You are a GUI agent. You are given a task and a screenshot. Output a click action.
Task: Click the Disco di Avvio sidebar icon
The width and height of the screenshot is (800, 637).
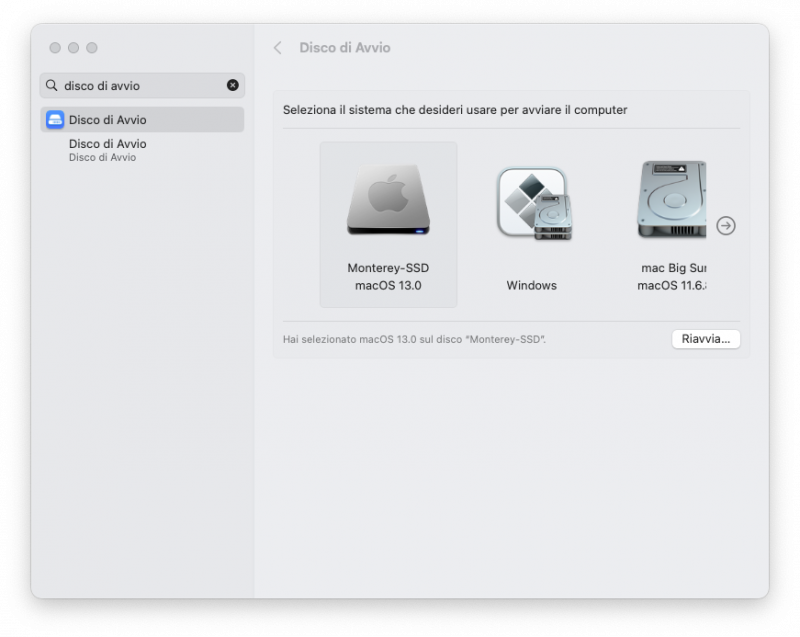coord(55,120)
